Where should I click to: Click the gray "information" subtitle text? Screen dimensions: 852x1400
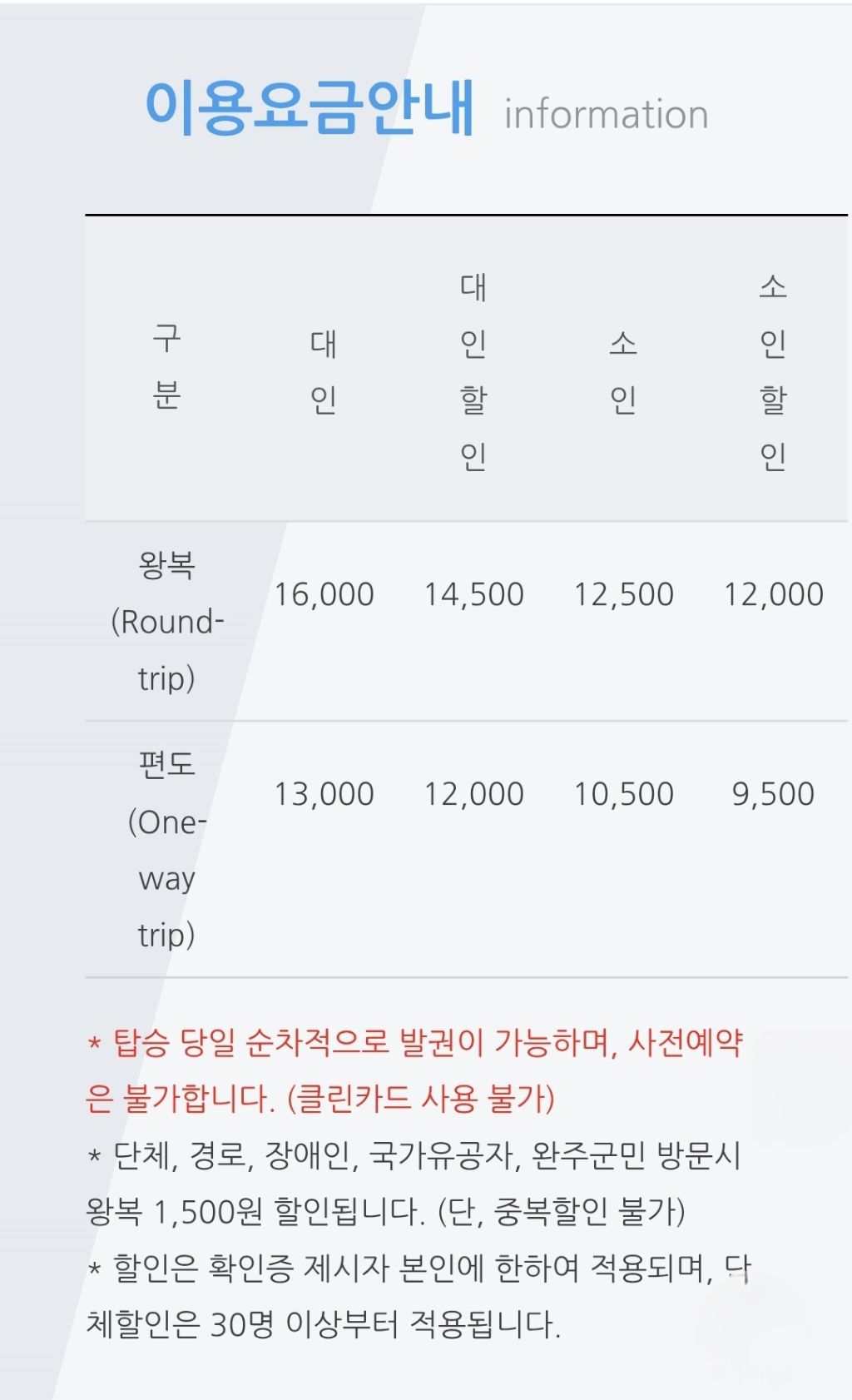click(x=606, y=115)
